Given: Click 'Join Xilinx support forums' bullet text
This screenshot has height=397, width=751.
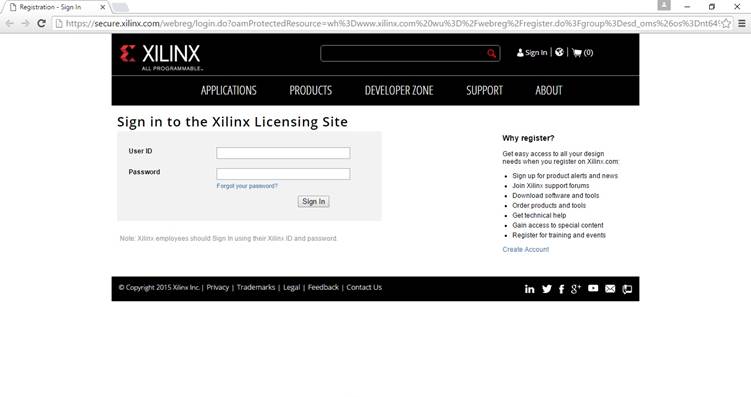Looking at the screenshot, I should coord(551,186).
